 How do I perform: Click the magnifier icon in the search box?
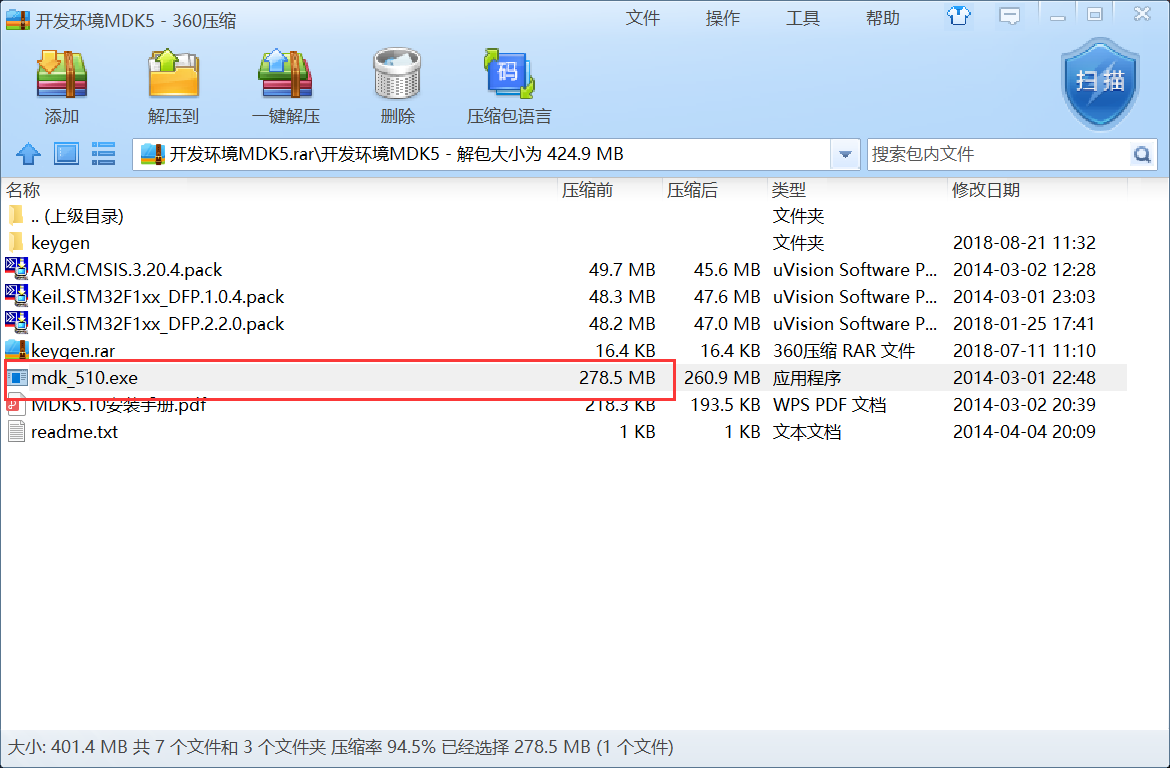pos(1140,153)
